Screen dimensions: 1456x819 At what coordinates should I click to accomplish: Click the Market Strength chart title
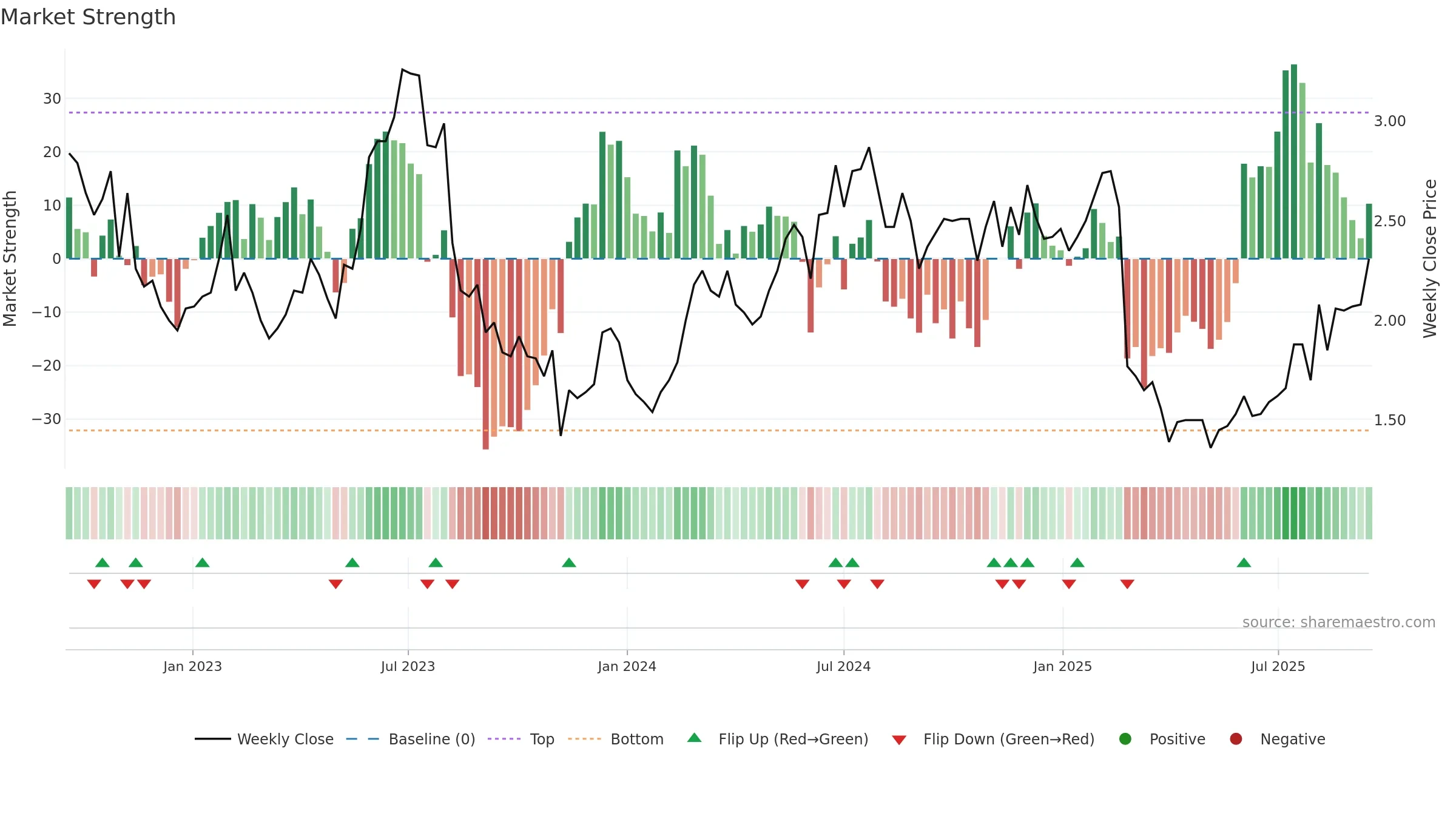click(88, 17)
